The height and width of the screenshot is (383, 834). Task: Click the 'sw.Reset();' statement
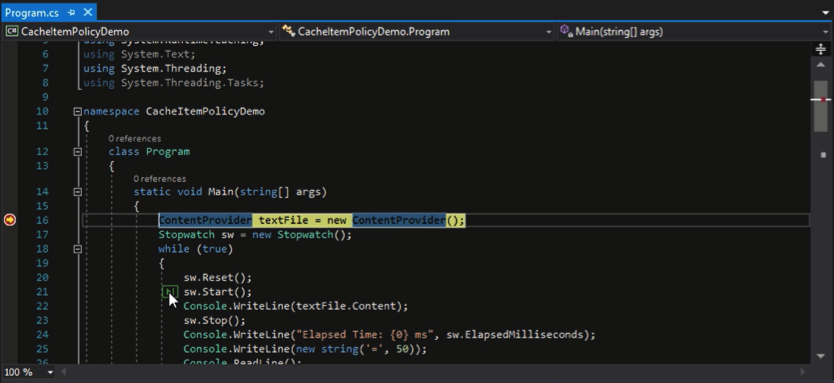pyautogui.click(x=218, y=278)
